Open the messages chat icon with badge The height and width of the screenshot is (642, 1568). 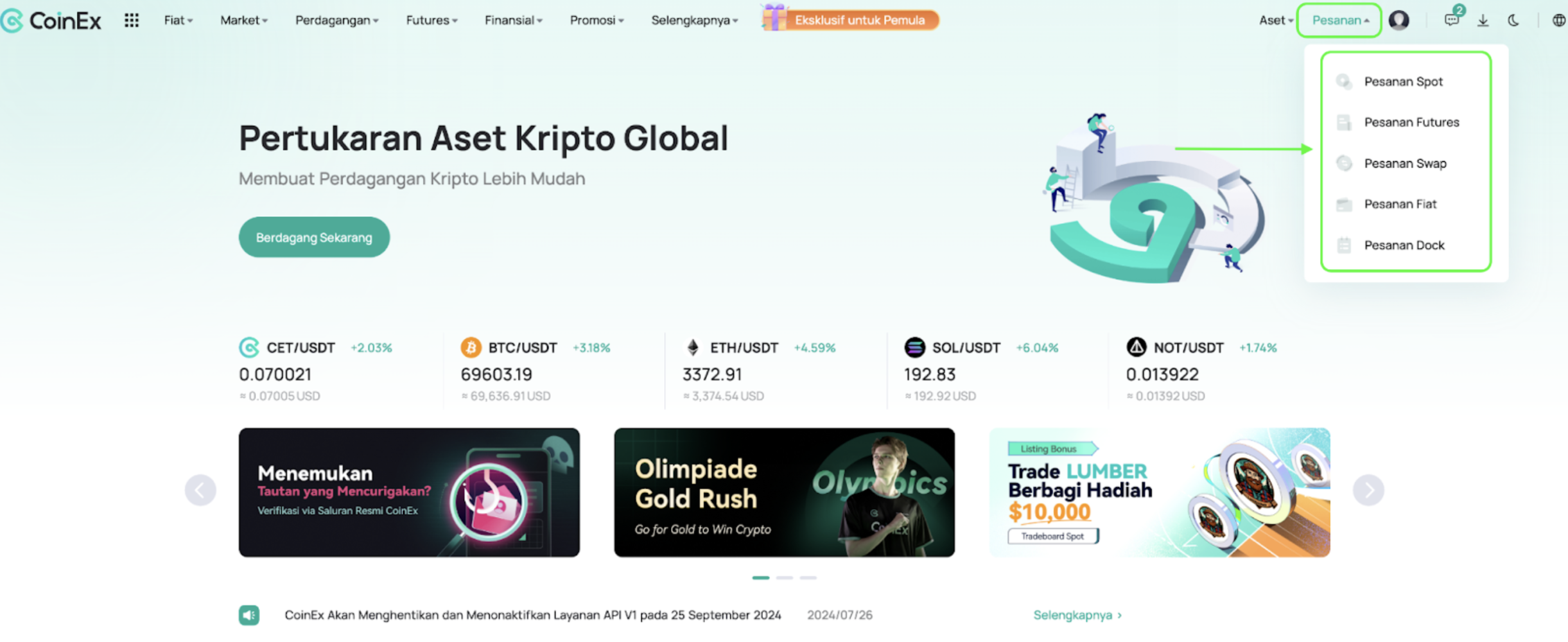(x=1452, y=19)
